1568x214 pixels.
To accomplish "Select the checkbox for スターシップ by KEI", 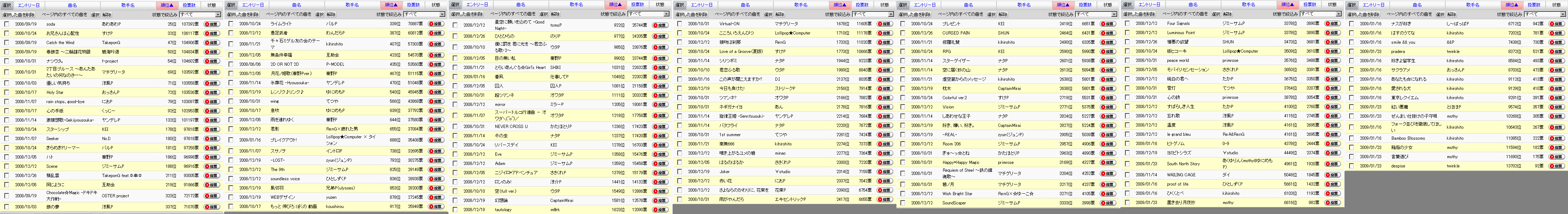I will pos(7,129).
